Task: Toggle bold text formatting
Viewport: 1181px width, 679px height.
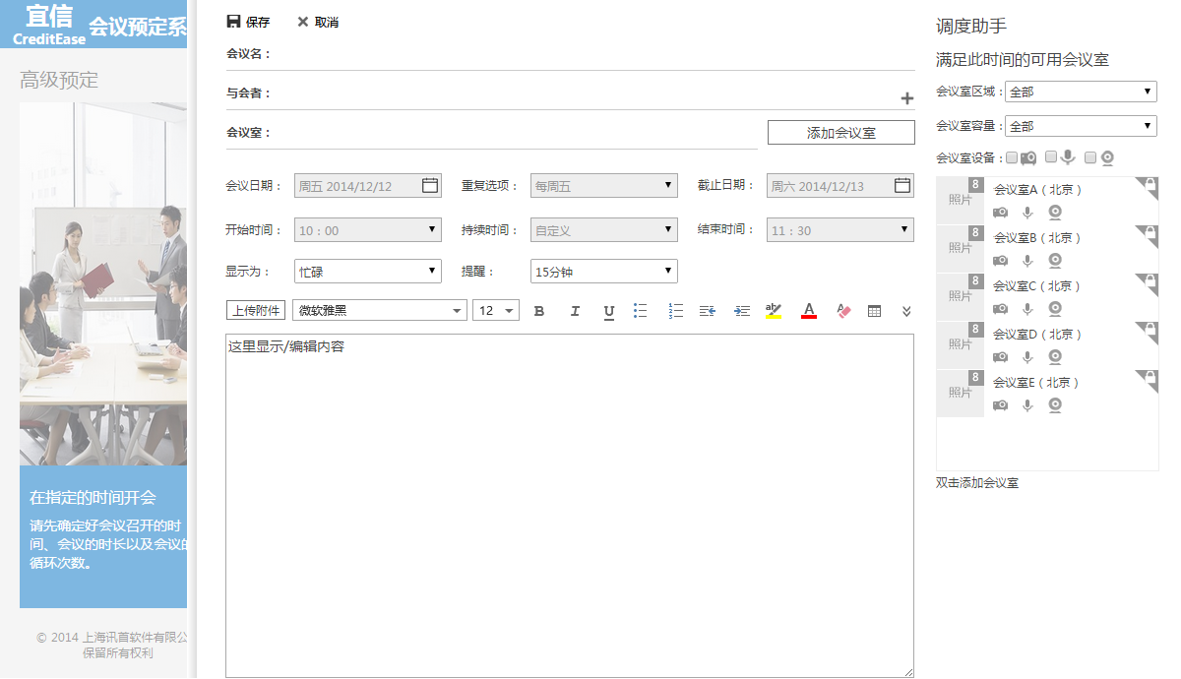Action: click(539, 311)
